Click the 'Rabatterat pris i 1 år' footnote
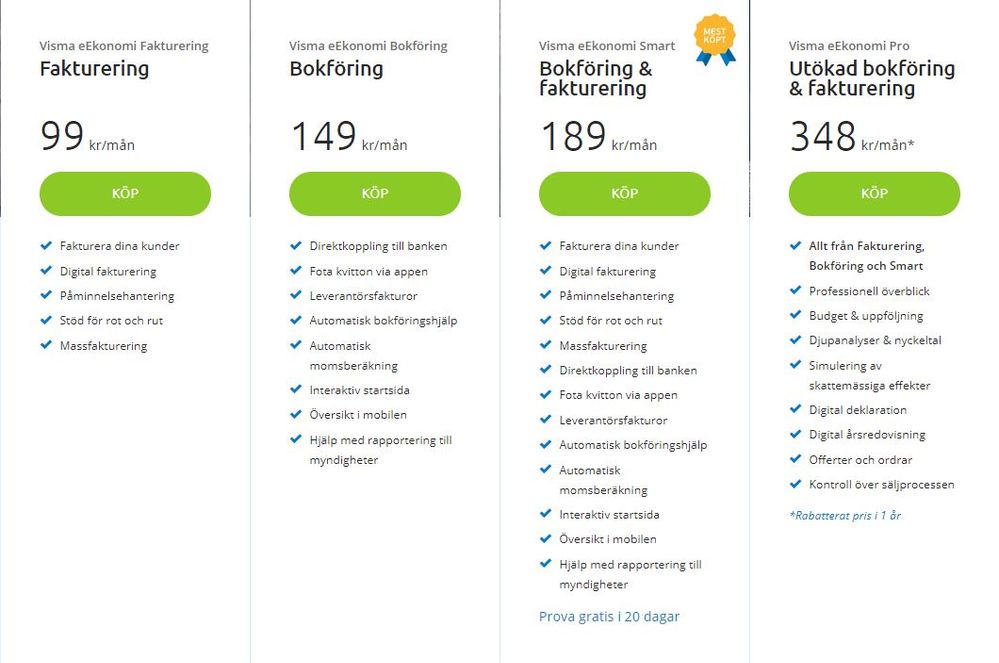999x663 pixels. [845, 516]
